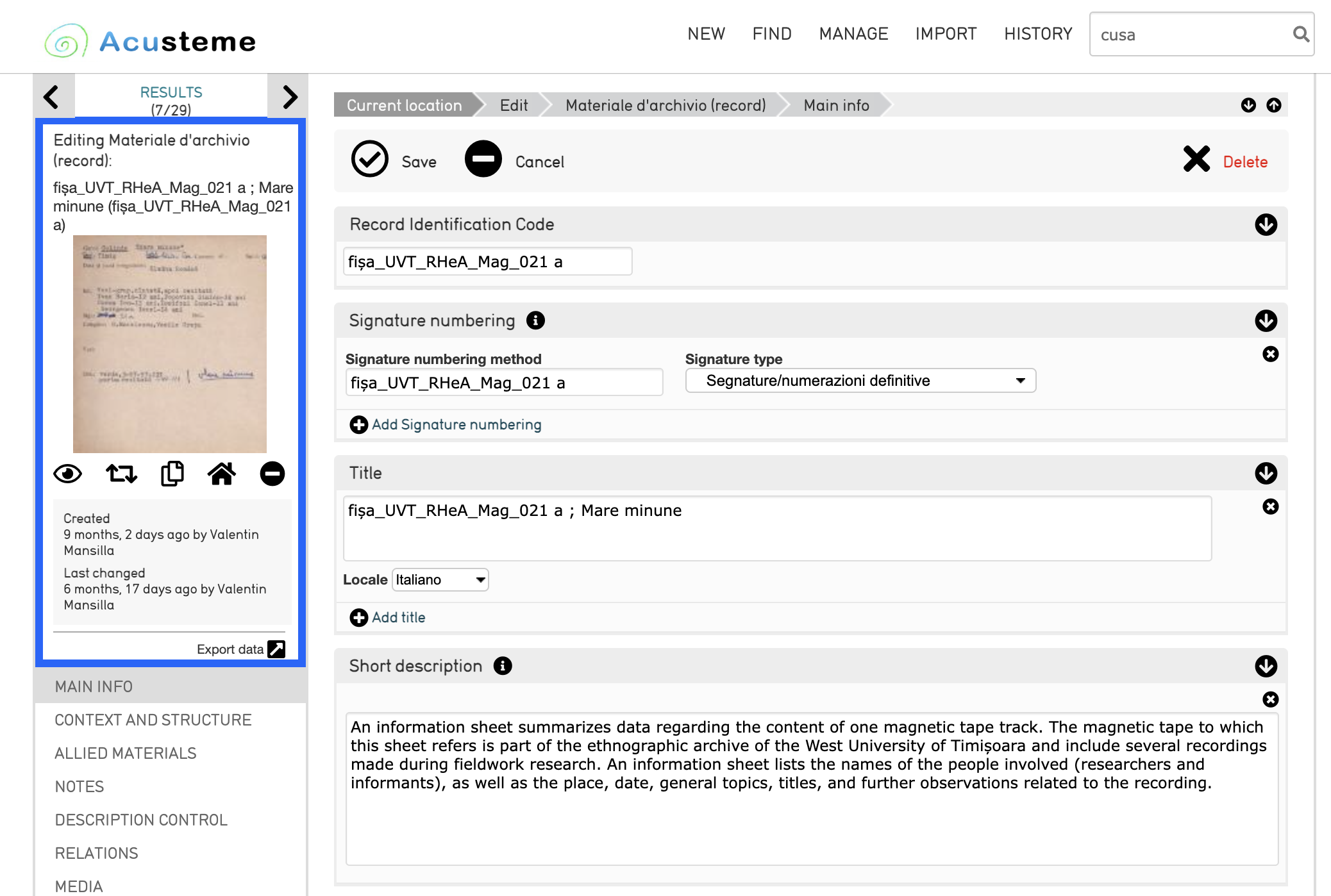Focus the Short description text area

point(812,789)
